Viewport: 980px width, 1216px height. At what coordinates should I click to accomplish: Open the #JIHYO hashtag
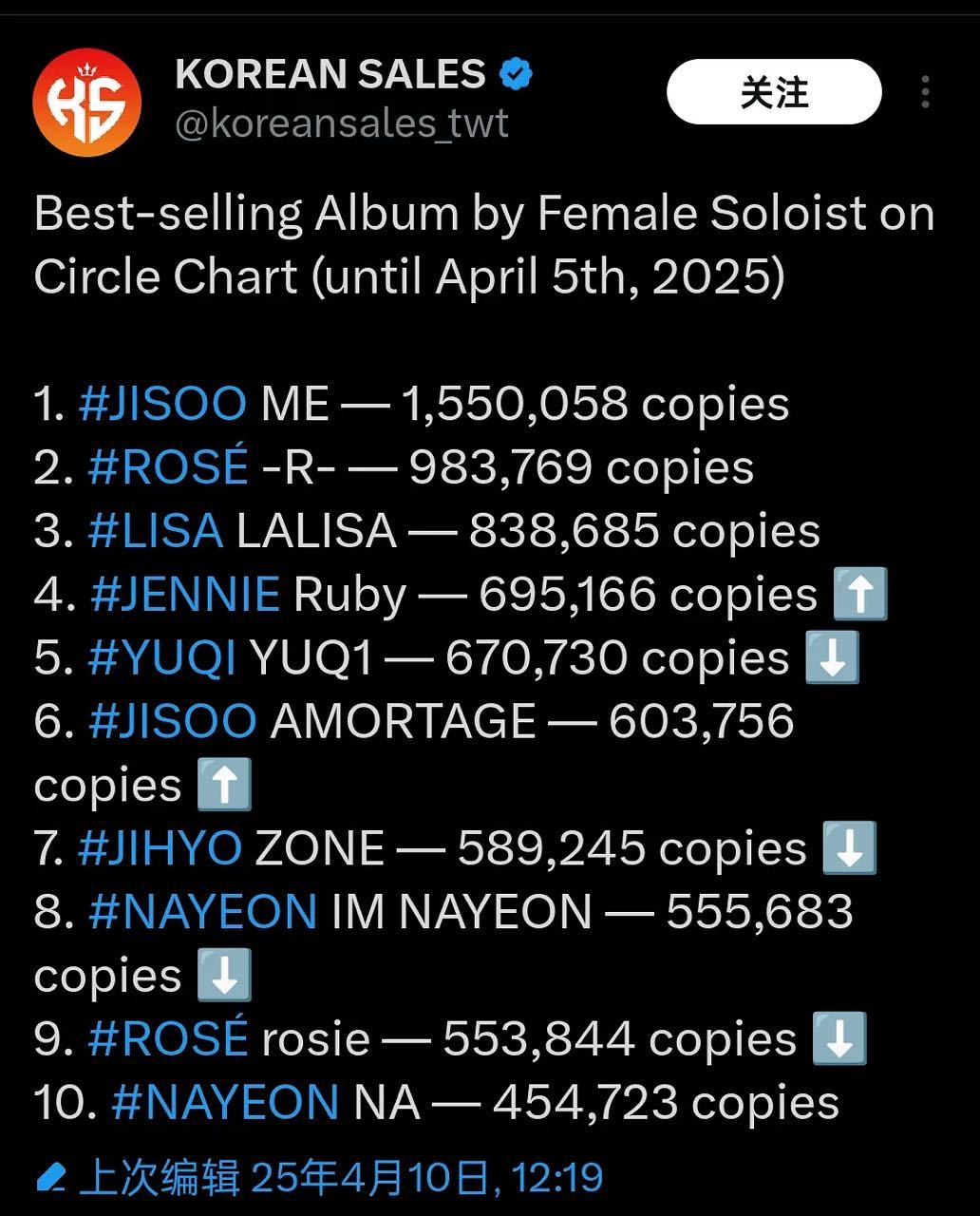coord(160,848)
